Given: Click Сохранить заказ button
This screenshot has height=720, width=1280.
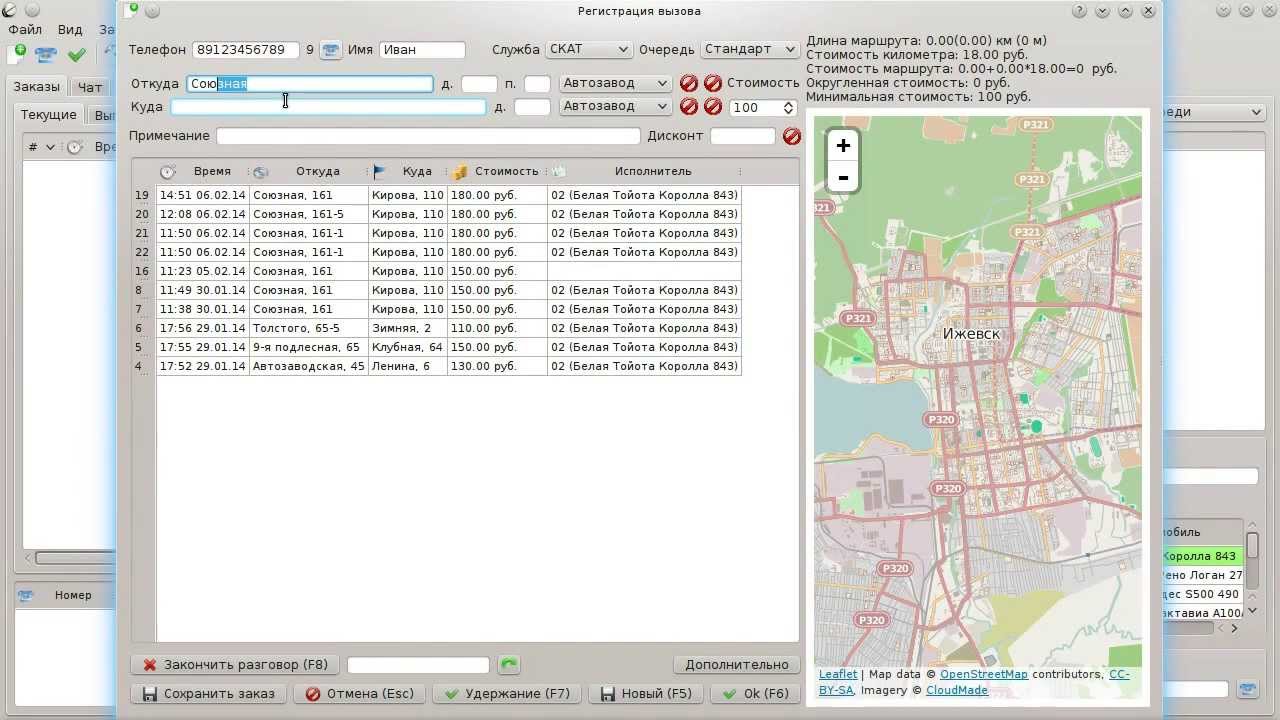Looking at the screenshot, I should coord(209,694).
